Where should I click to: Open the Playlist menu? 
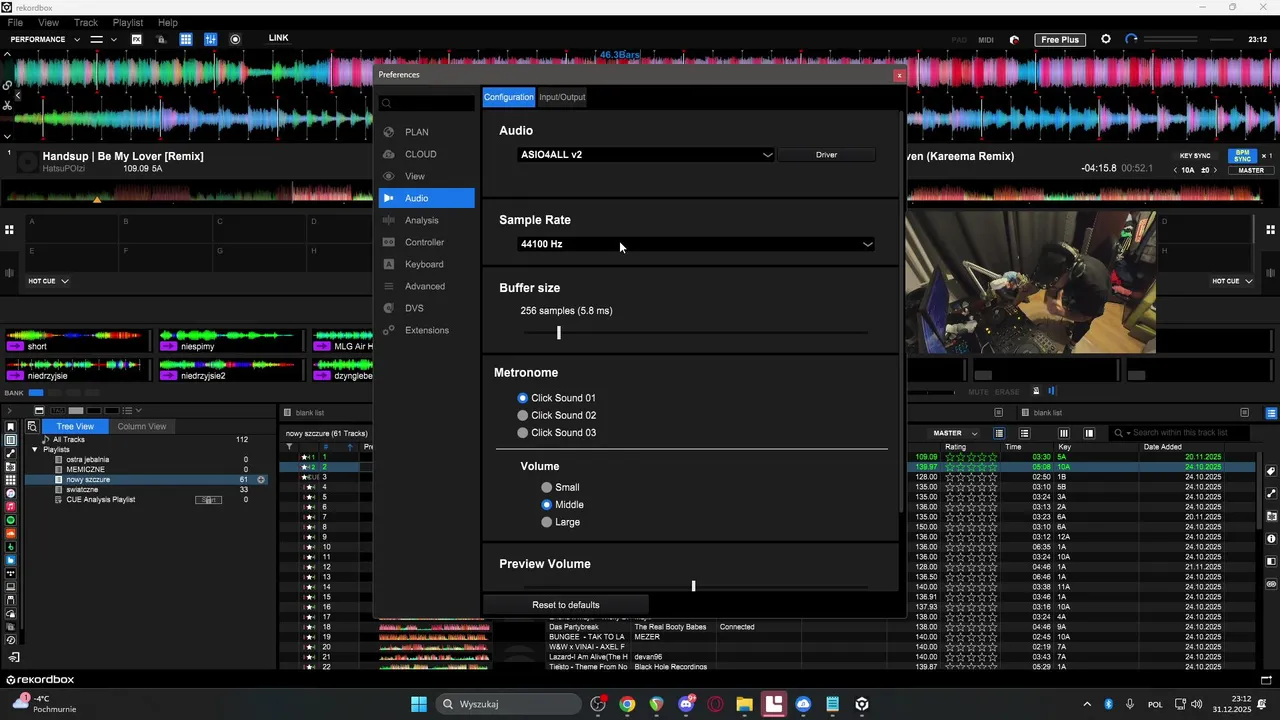128,22
